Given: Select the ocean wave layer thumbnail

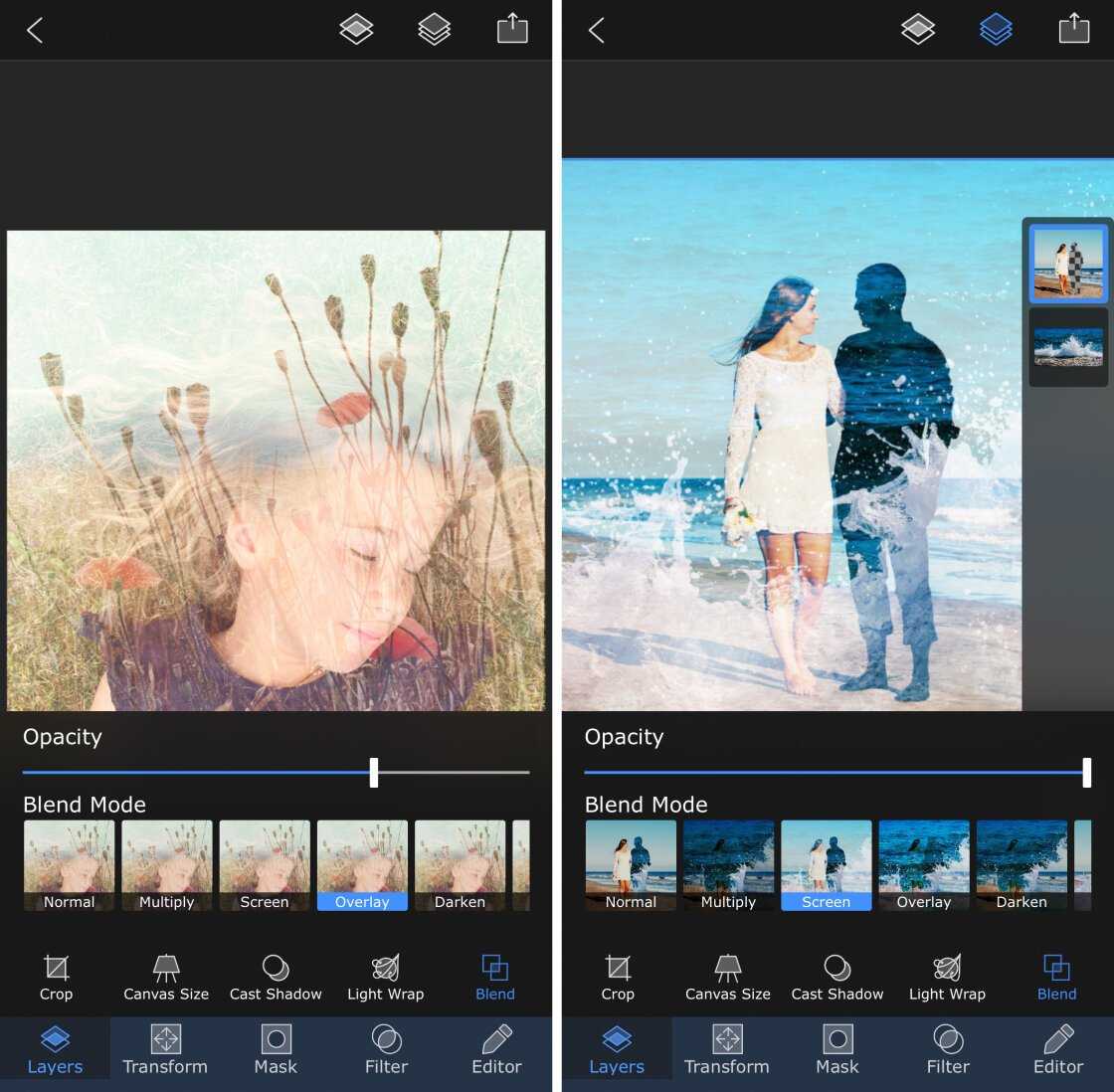Looking at the screenshot, I should (1068, 347).
